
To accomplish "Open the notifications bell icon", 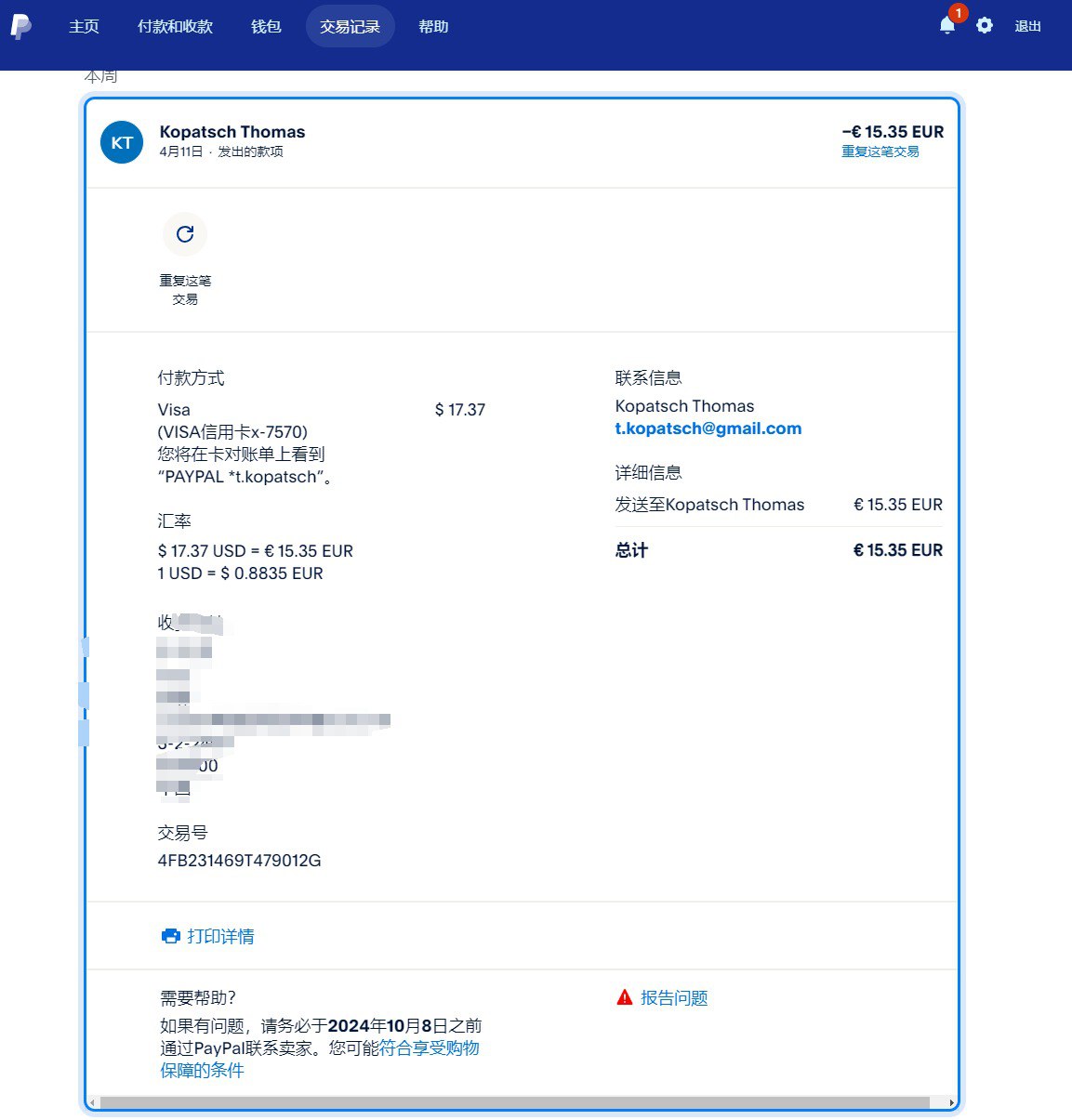I will pyautogui.click(x=946, y=26).
